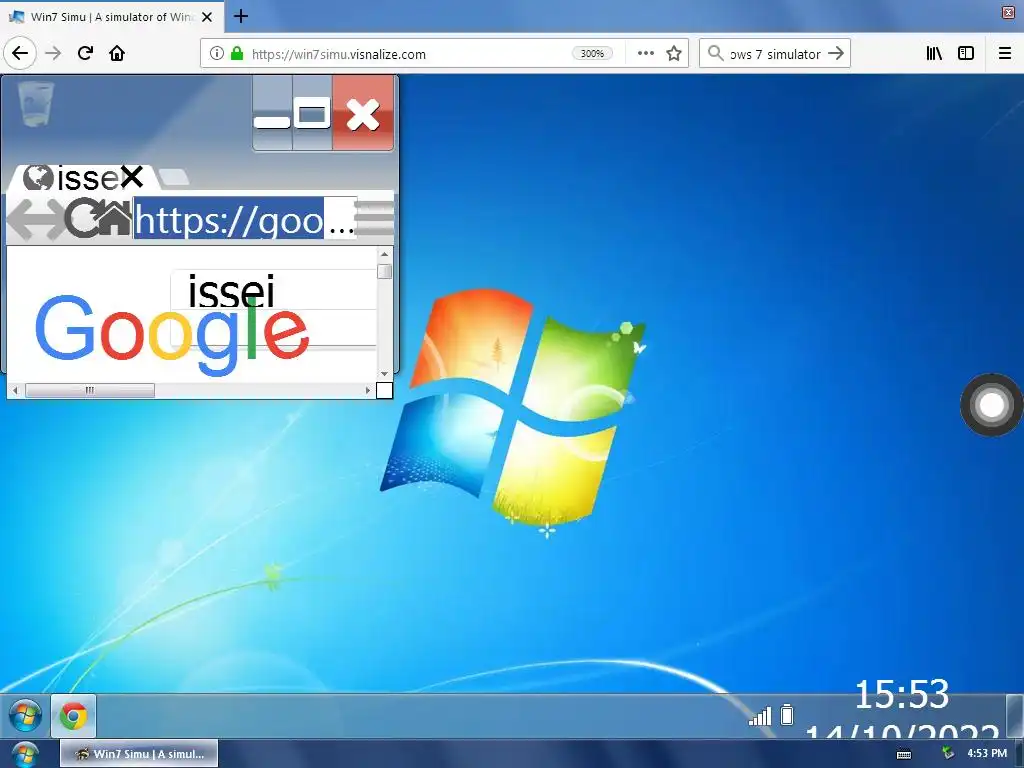Viewport: 1024px width, 768px height.
Task: Minimize the simulated Chrome window
Action: (272, 112)
